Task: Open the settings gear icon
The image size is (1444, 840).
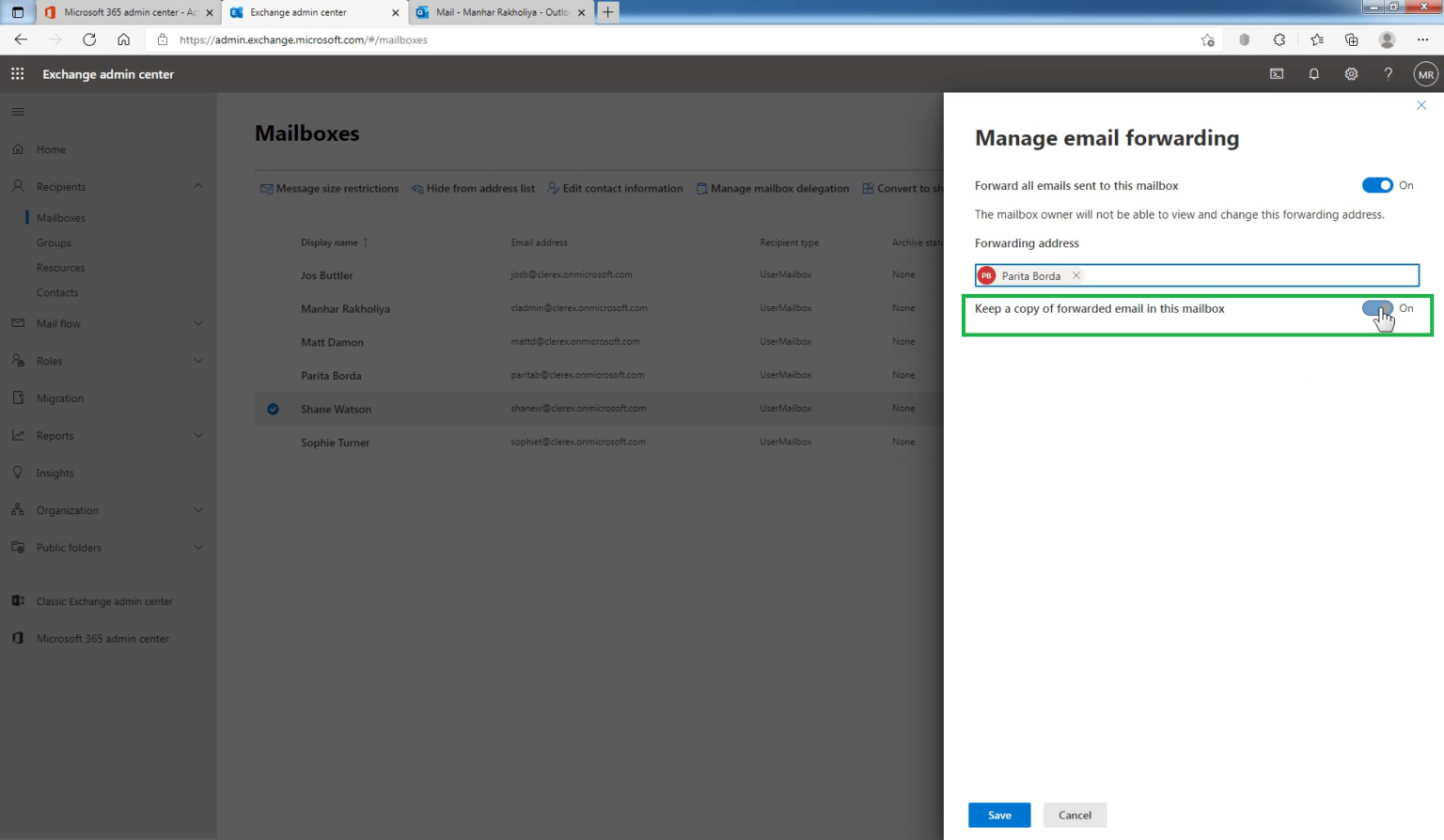Action: (x=1351, y=73)
